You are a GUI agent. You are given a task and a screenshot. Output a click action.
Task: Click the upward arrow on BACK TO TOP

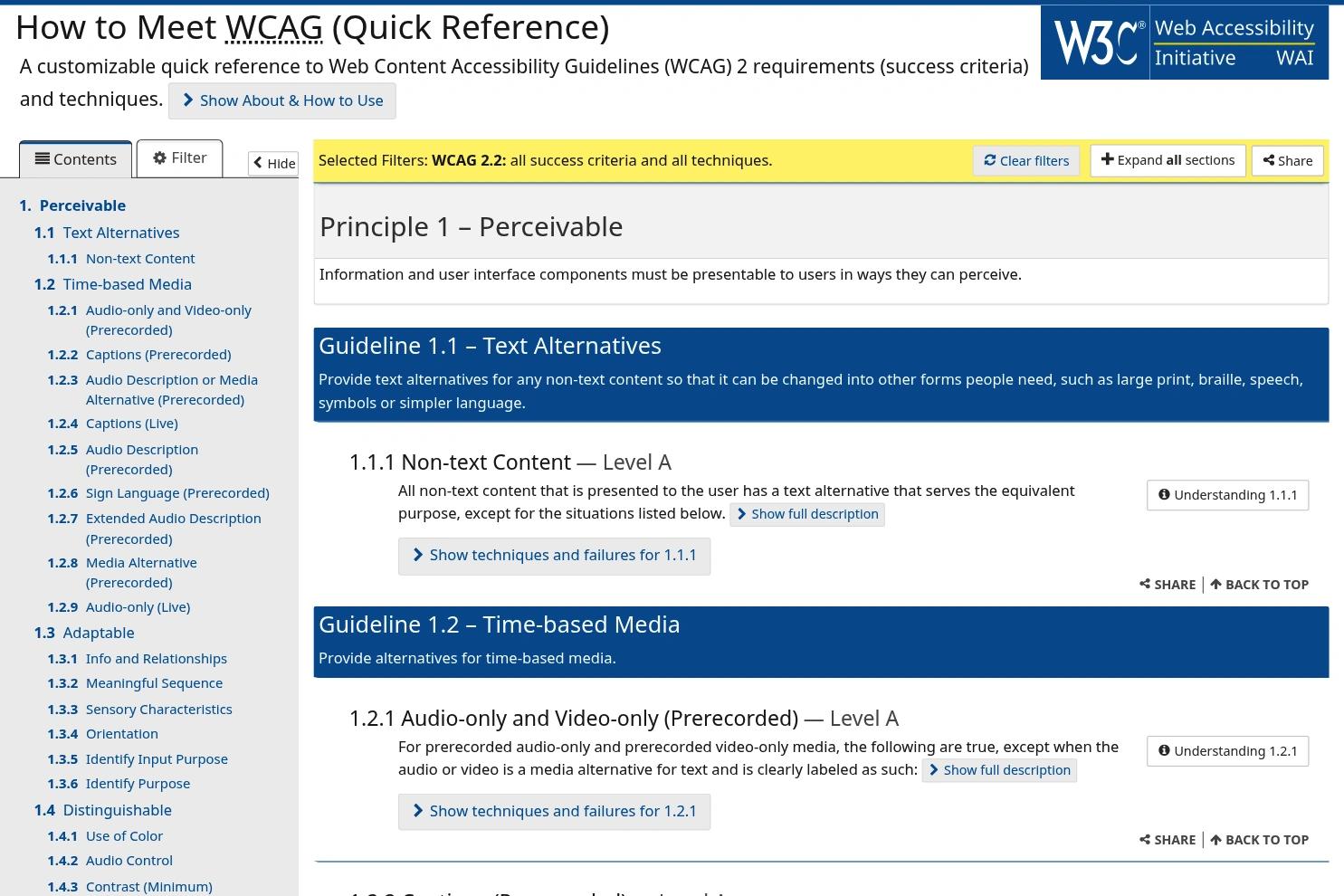pos(1215,585)
